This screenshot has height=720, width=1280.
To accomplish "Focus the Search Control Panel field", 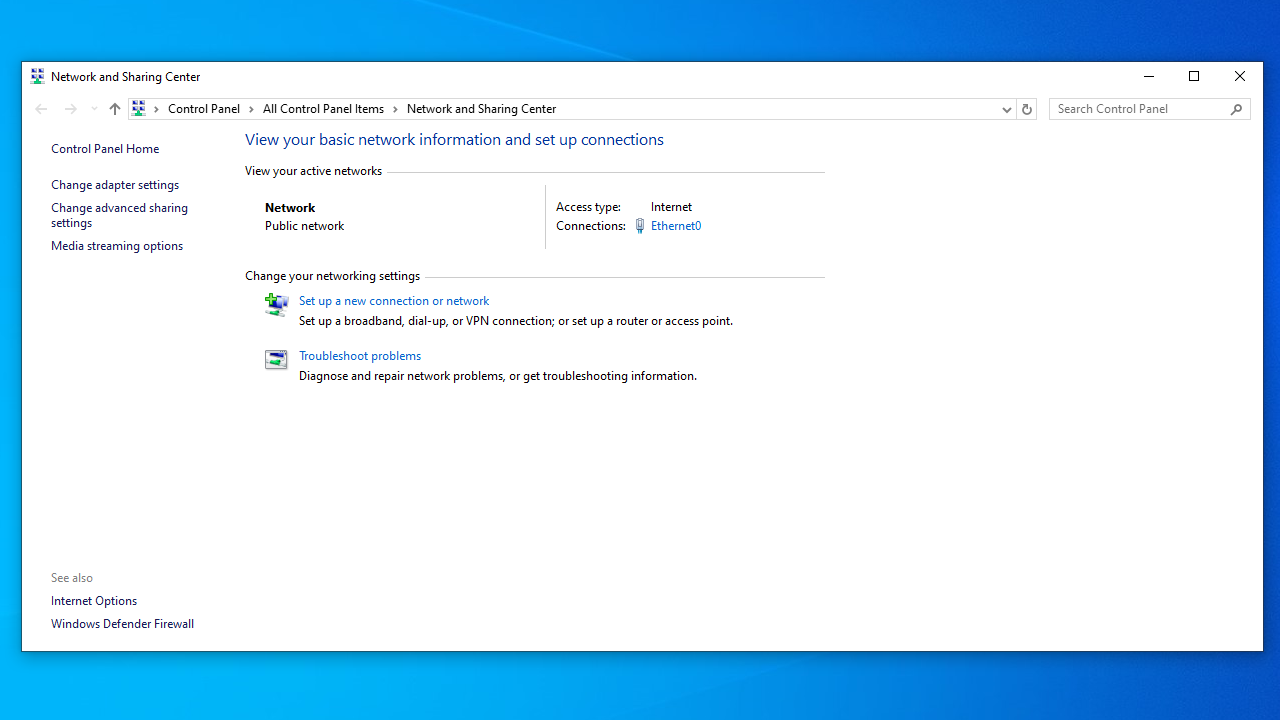I will [1140, 109].
